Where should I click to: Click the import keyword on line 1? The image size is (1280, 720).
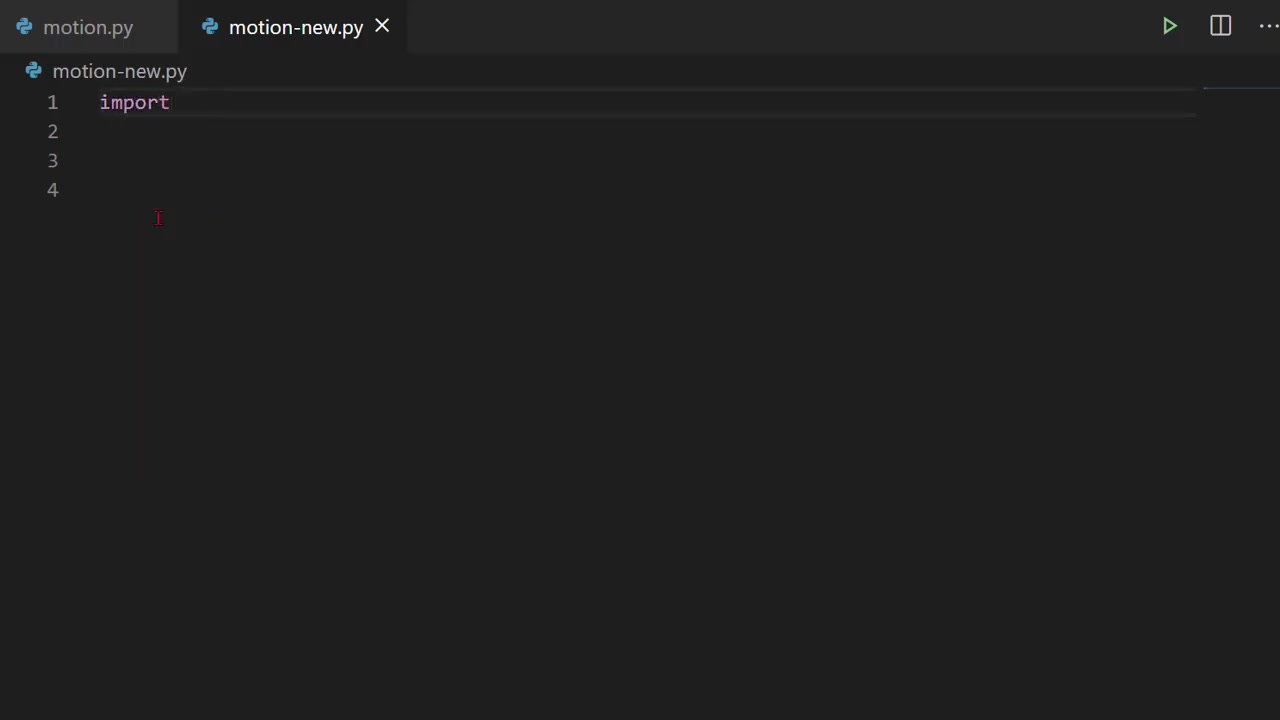pyautogui.click(x=134, y=102)
